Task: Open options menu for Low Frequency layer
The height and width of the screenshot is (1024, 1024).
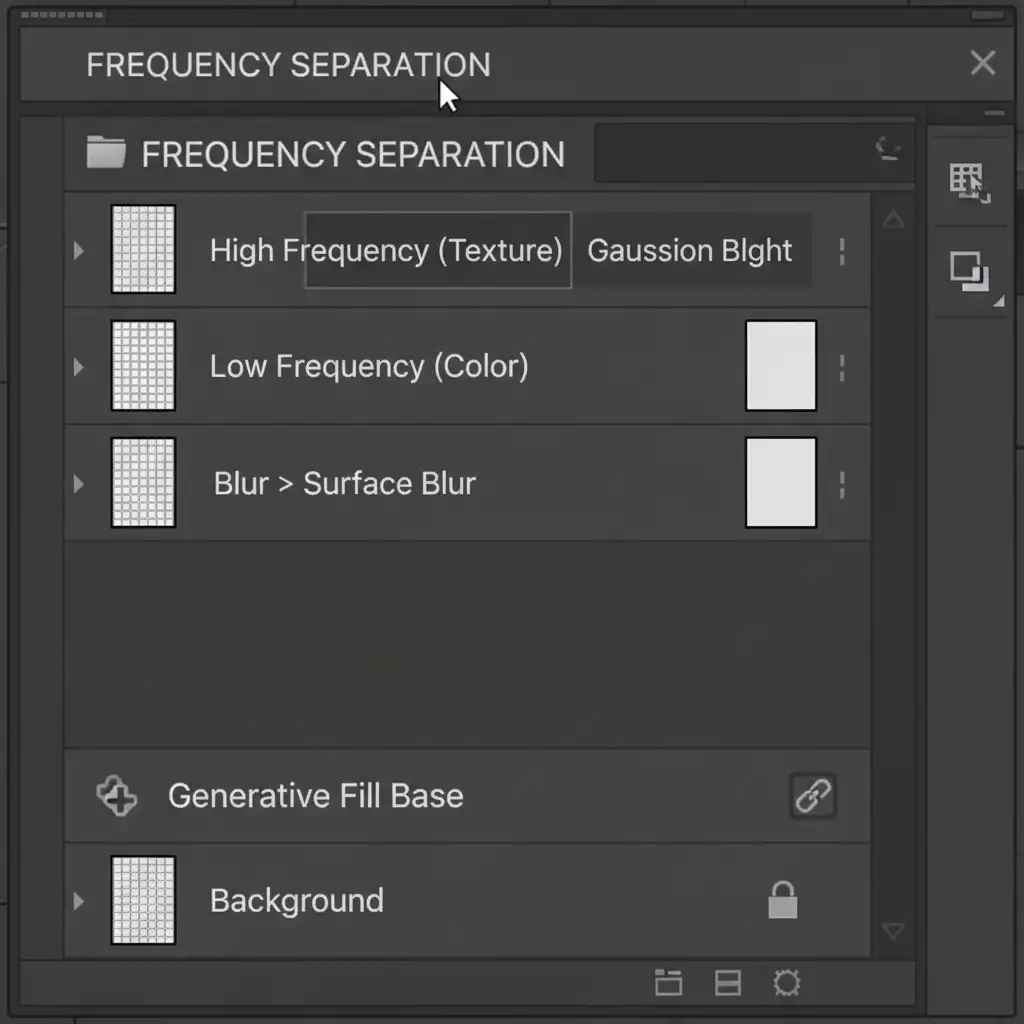Action: point(842,367)
